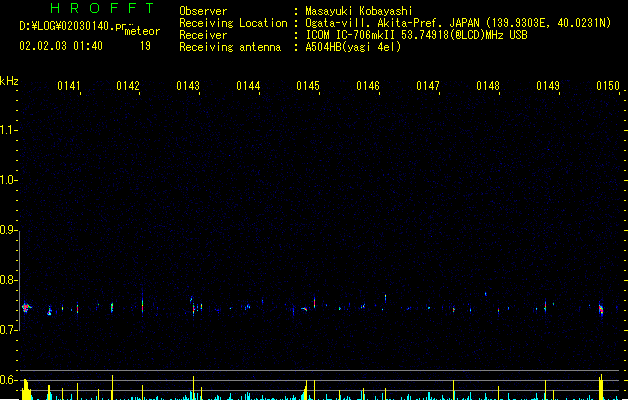The image size is (629, 400).
Task: Click the yellow intensity bar near 0150
Action: pyautogui.click(x=601, y=387)
